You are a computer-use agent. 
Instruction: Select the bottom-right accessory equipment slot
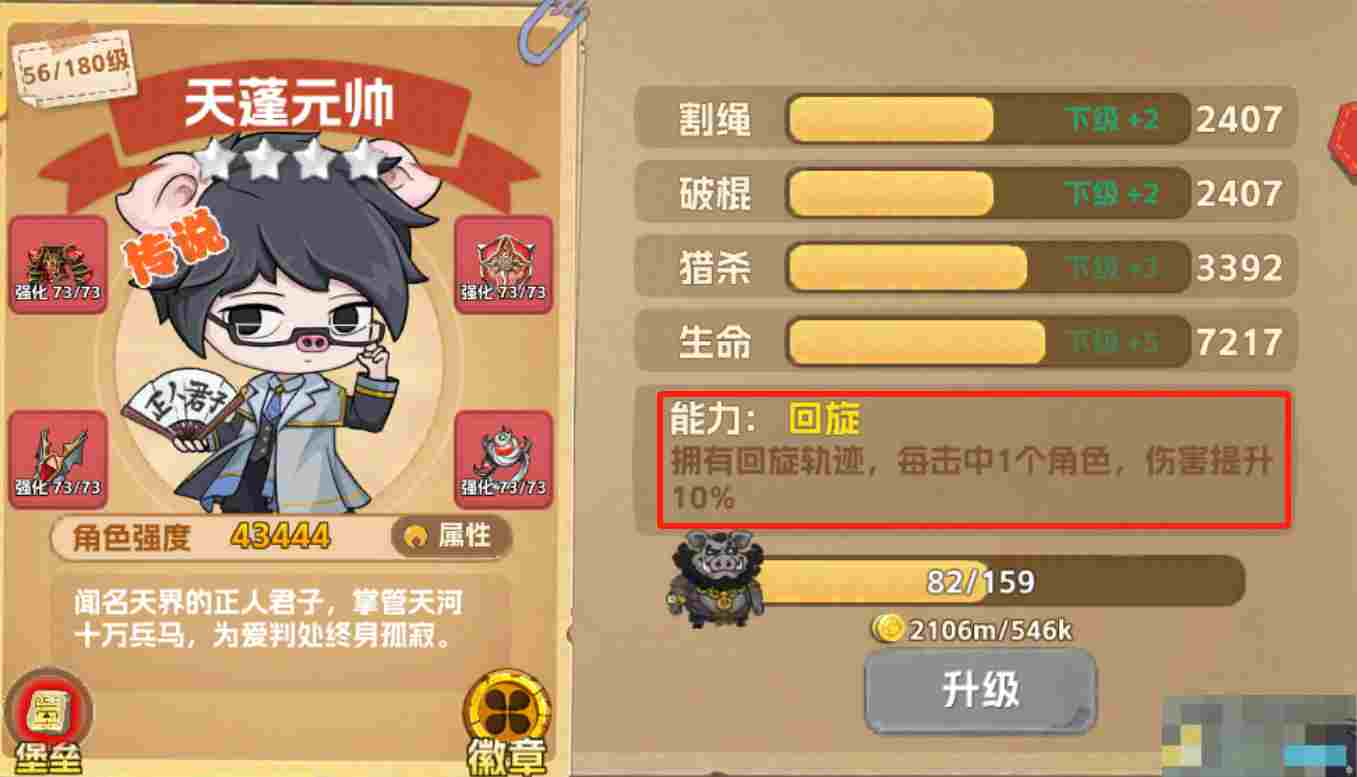point(503,457)
